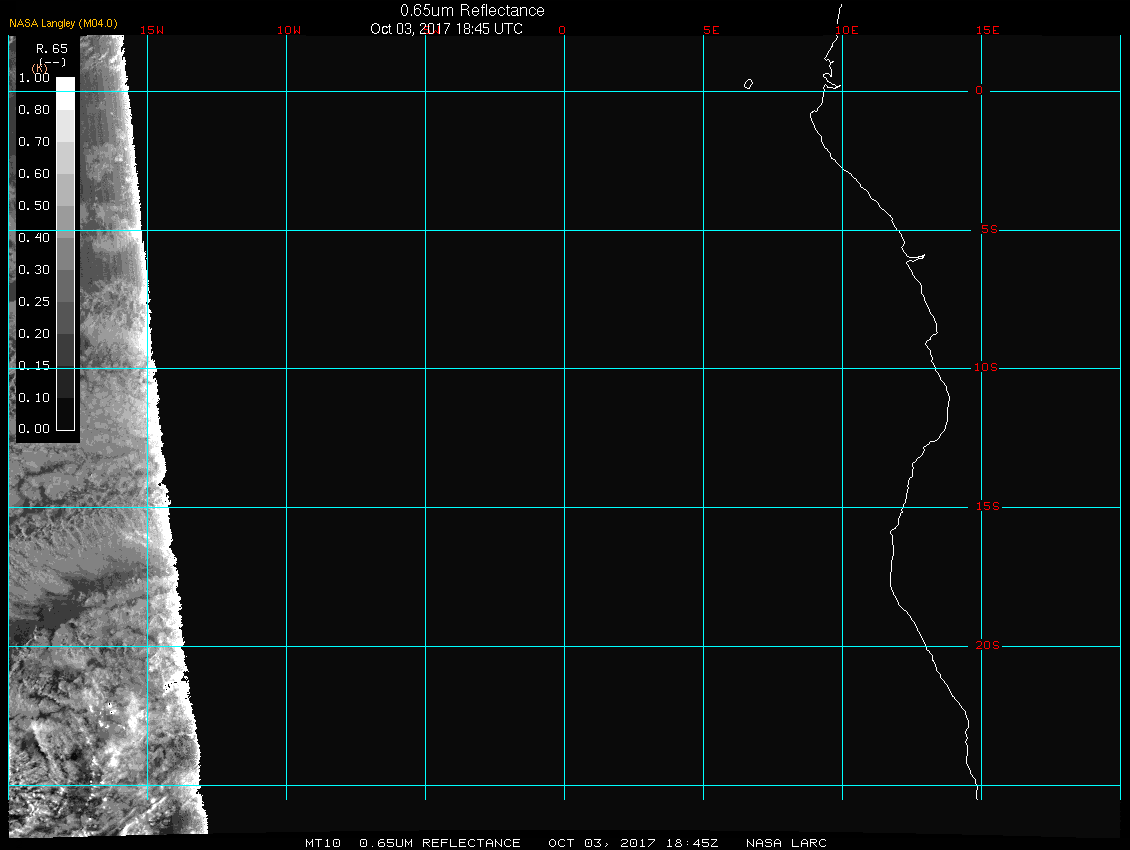Click the 20S latitude label
Viewport: 1130px width, 850px height.
pos(986,646)
